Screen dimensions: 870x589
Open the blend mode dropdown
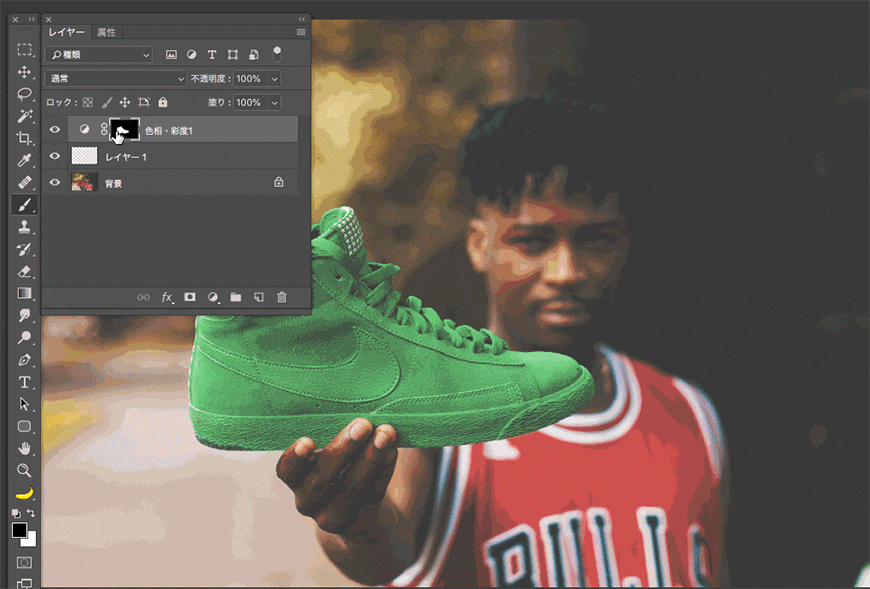coord(116,79)
